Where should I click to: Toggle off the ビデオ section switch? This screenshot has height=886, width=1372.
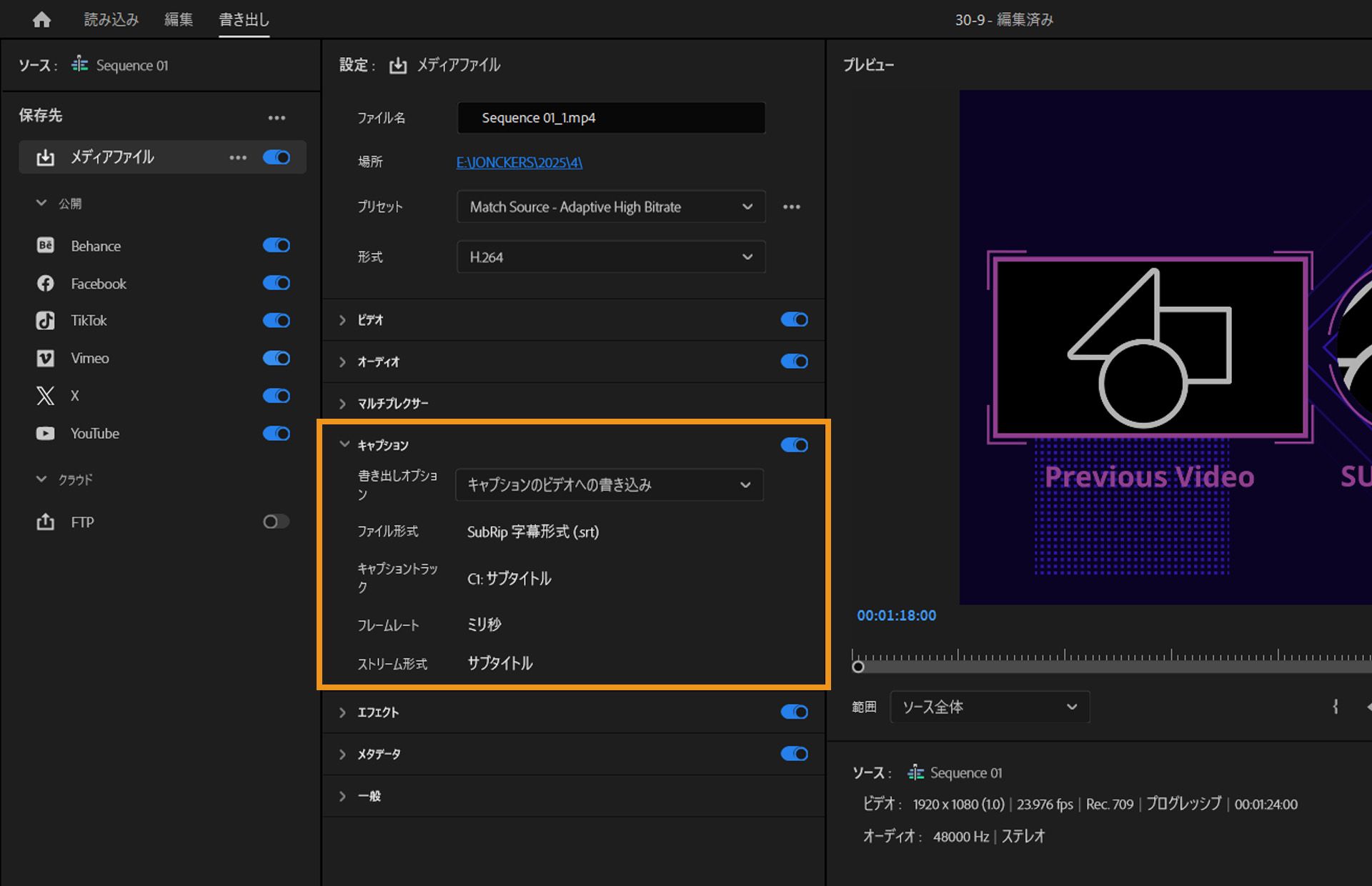(x=794, y=319)
